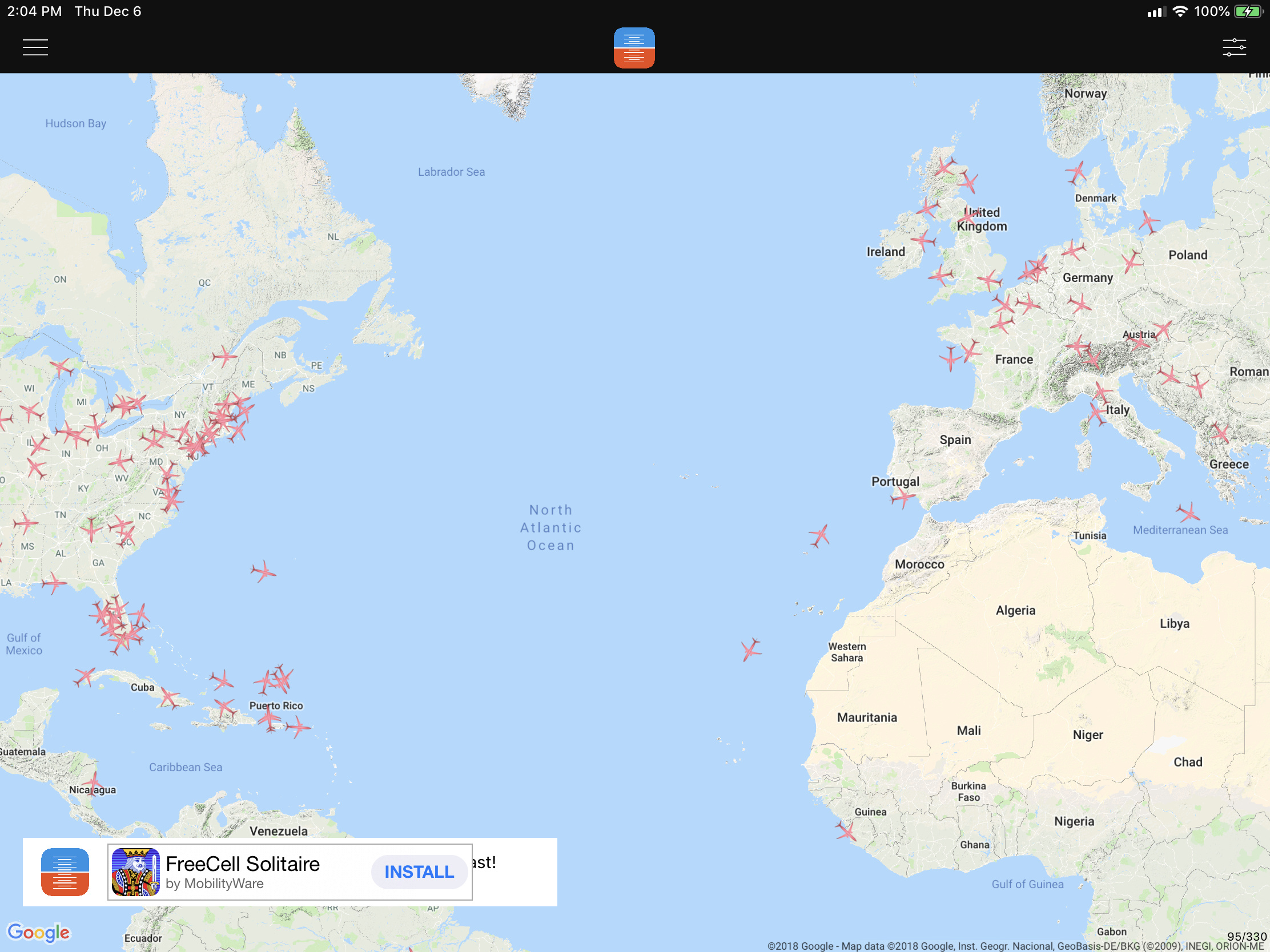Tap the plane east of Georgia coast
This screenshot has width=1270, height=952.
263,571
